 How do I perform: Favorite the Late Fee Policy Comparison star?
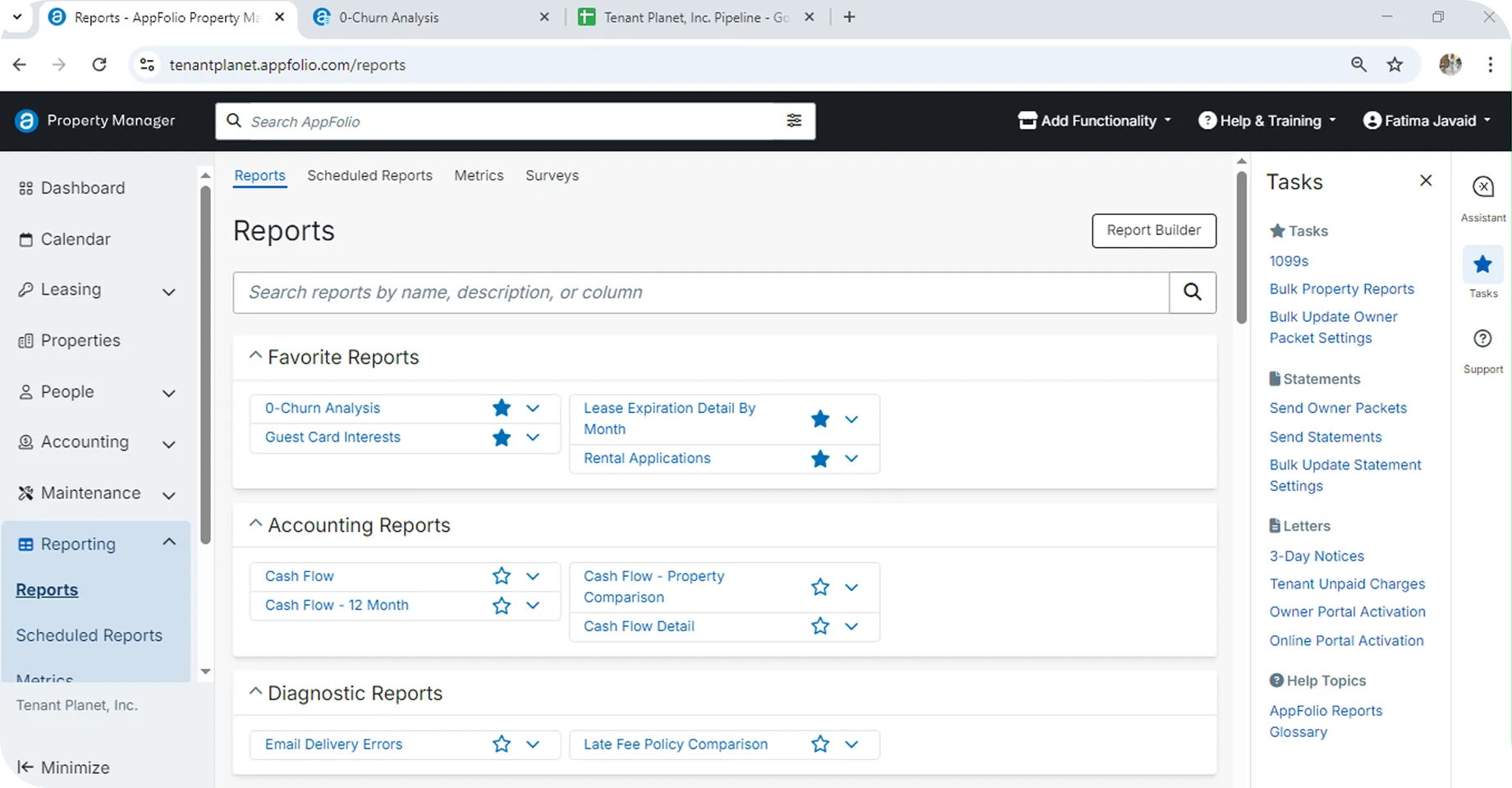click(x=819, y=744)
